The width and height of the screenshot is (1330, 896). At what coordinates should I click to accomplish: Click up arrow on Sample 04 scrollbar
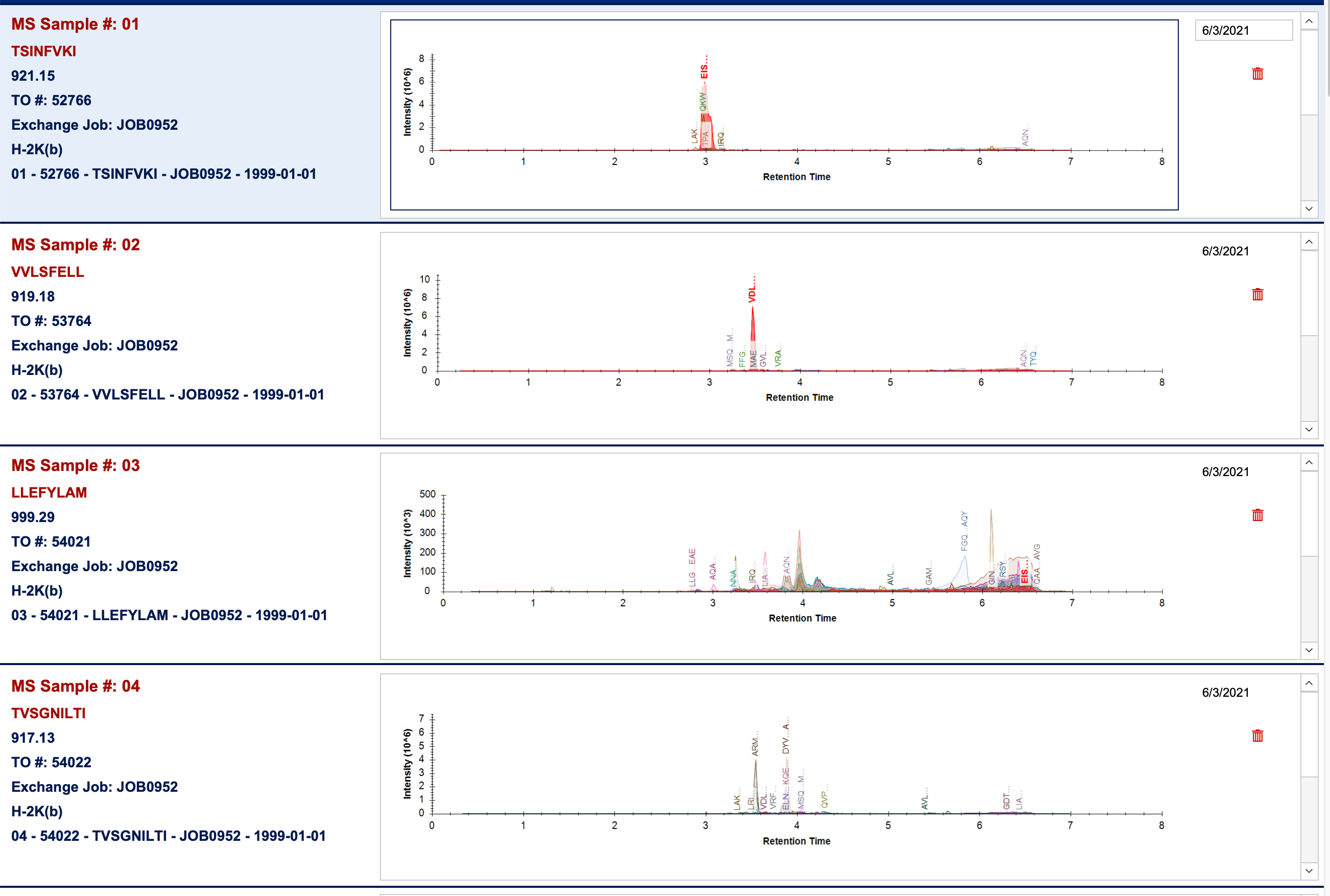[x=1309, y=683]
